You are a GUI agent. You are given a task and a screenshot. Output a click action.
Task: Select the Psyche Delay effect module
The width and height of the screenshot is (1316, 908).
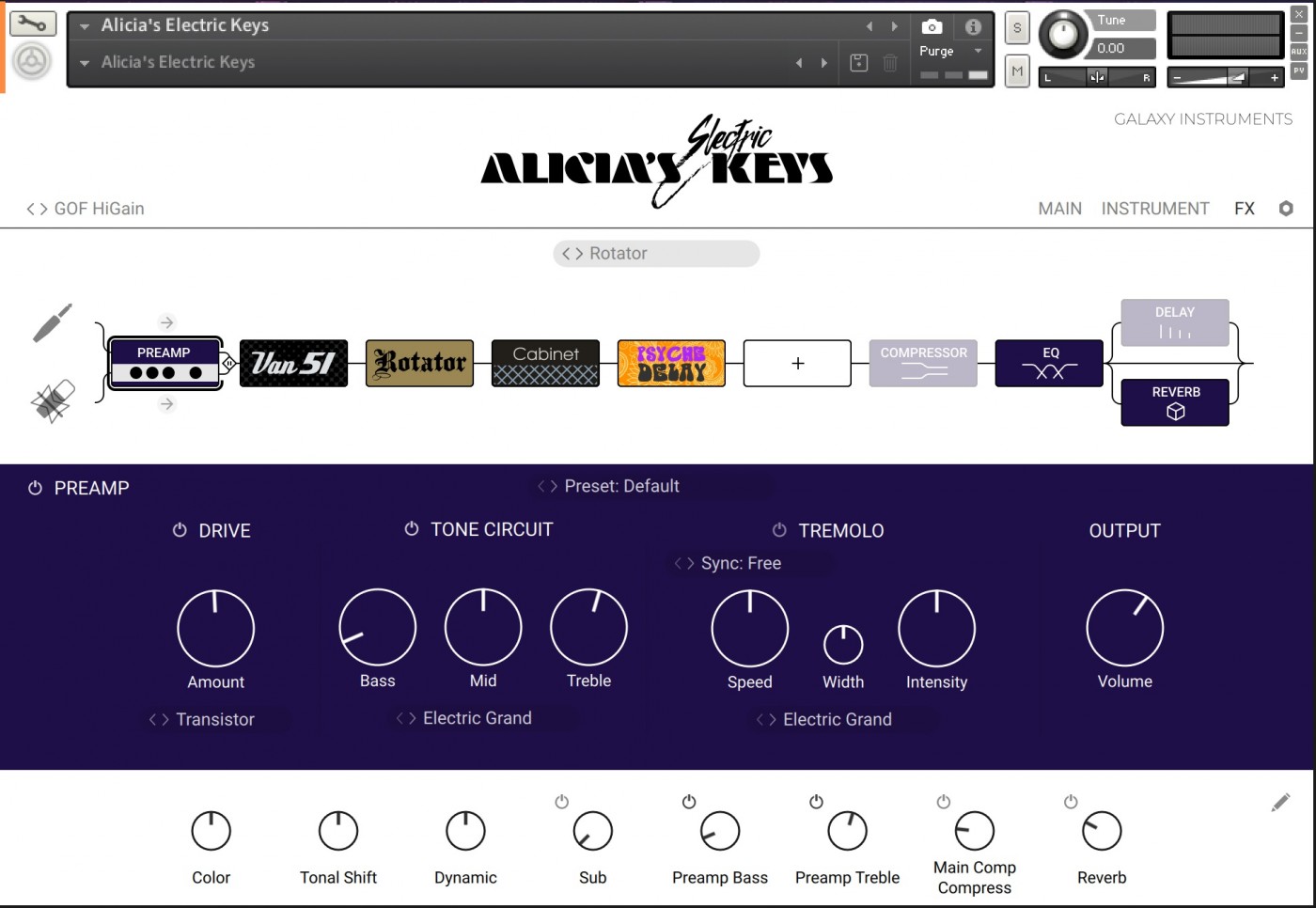tap(671, 363)
